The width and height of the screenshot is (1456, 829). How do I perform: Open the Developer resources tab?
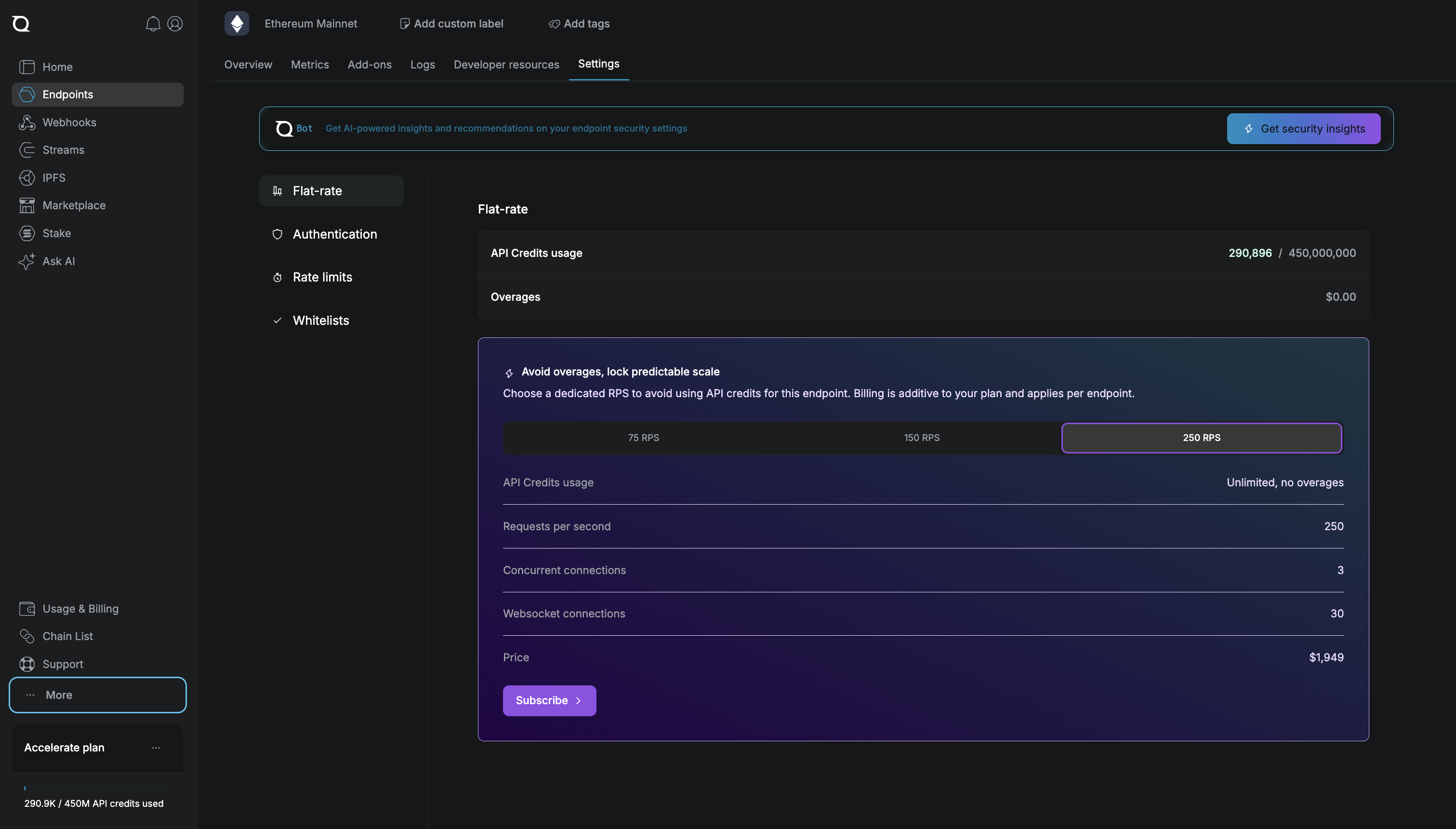(506, 64)
